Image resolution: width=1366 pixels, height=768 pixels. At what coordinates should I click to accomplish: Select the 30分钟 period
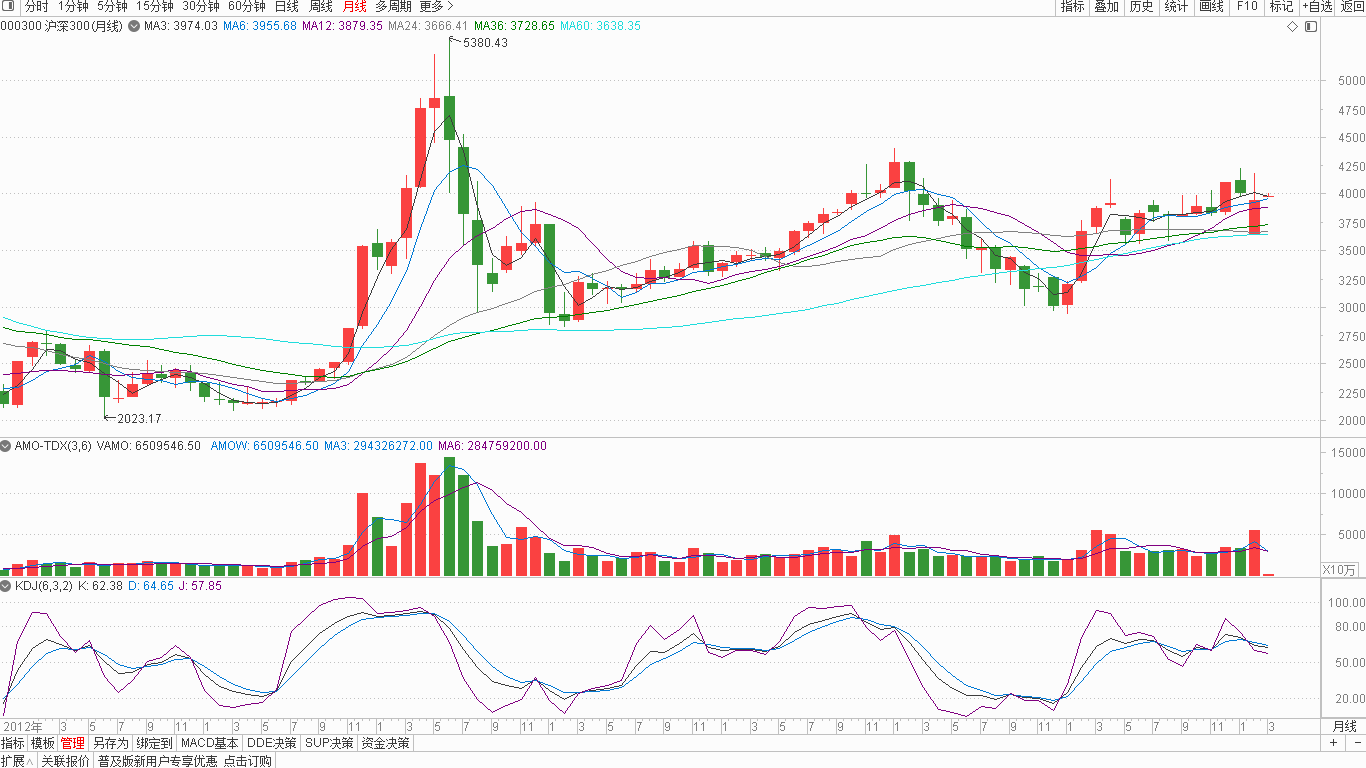click(201, 7)
